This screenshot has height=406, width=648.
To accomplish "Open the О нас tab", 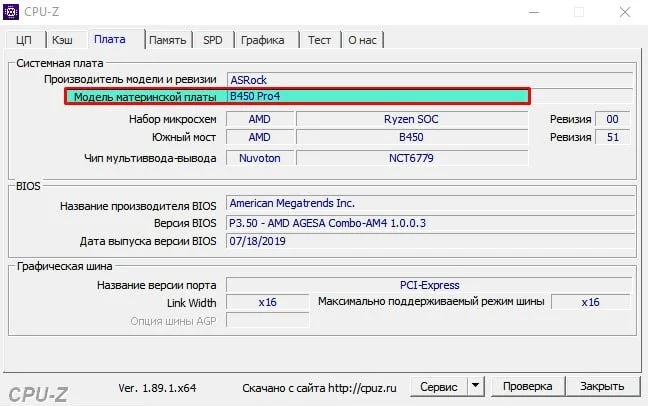I will pos(362,40).
